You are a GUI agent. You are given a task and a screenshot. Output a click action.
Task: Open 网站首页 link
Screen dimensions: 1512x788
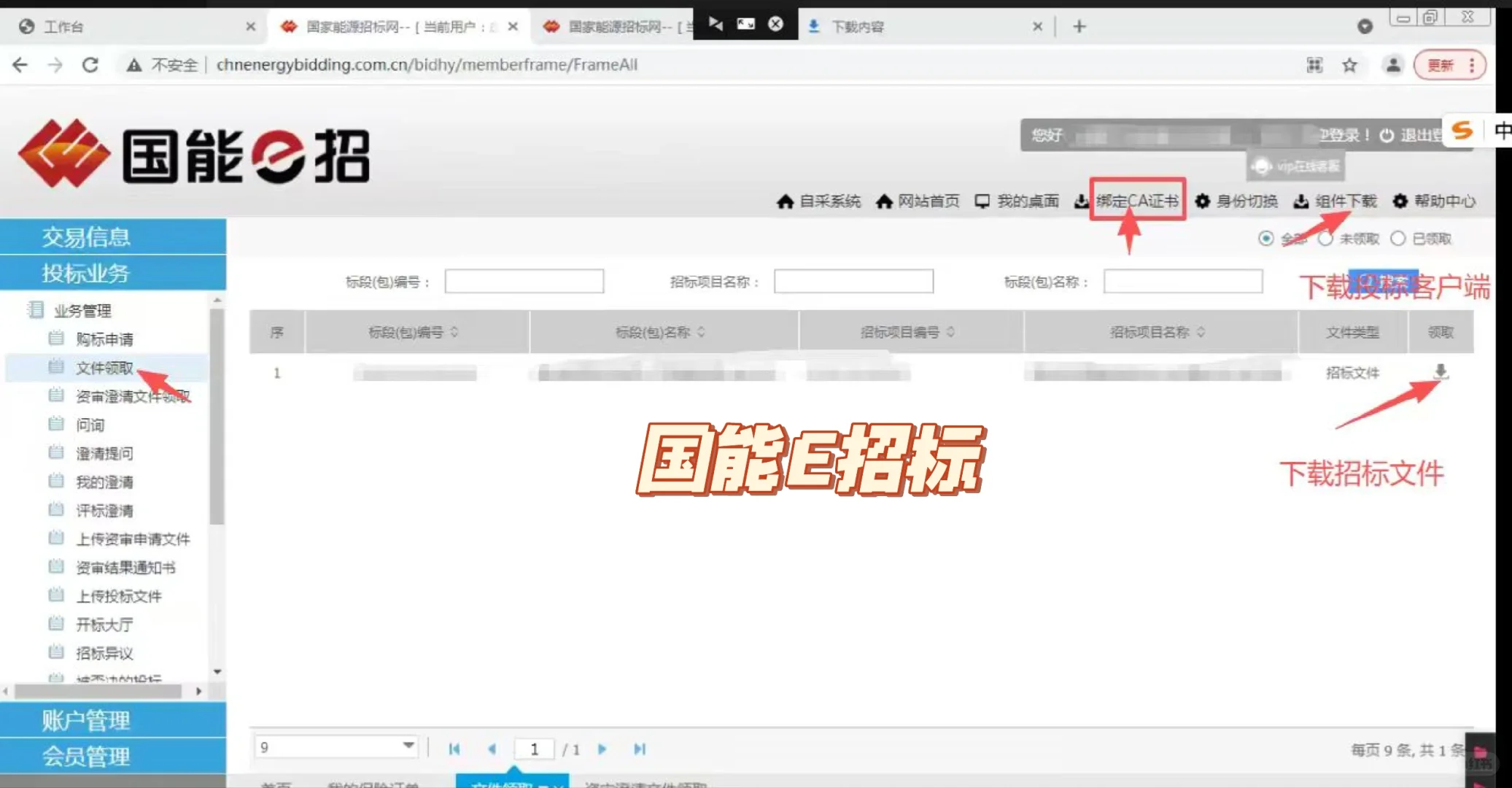pyautogui.click(x=918, y=201)
